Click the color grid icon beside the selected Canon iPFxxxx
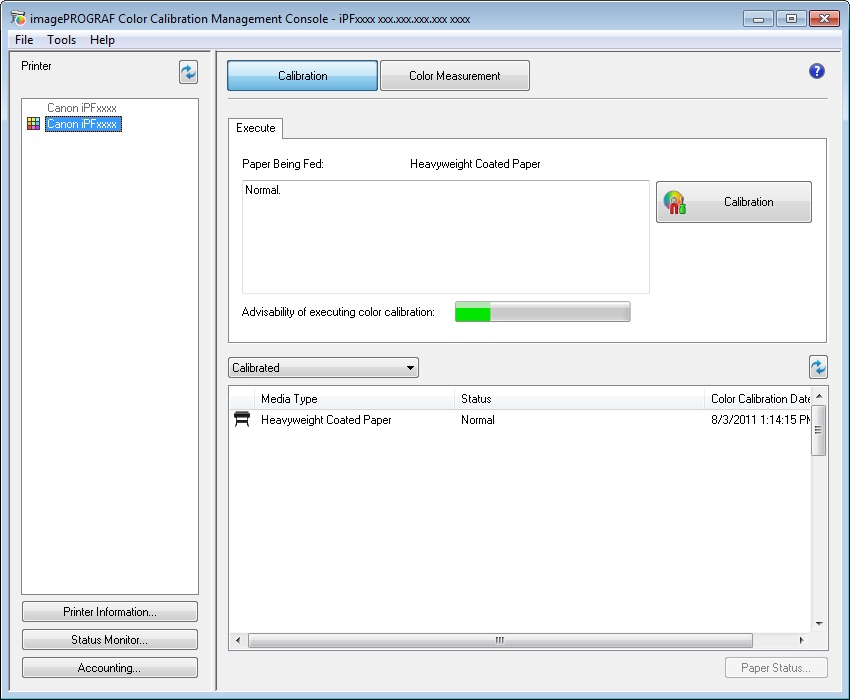 pyautogui.click(x=34, y=124)
